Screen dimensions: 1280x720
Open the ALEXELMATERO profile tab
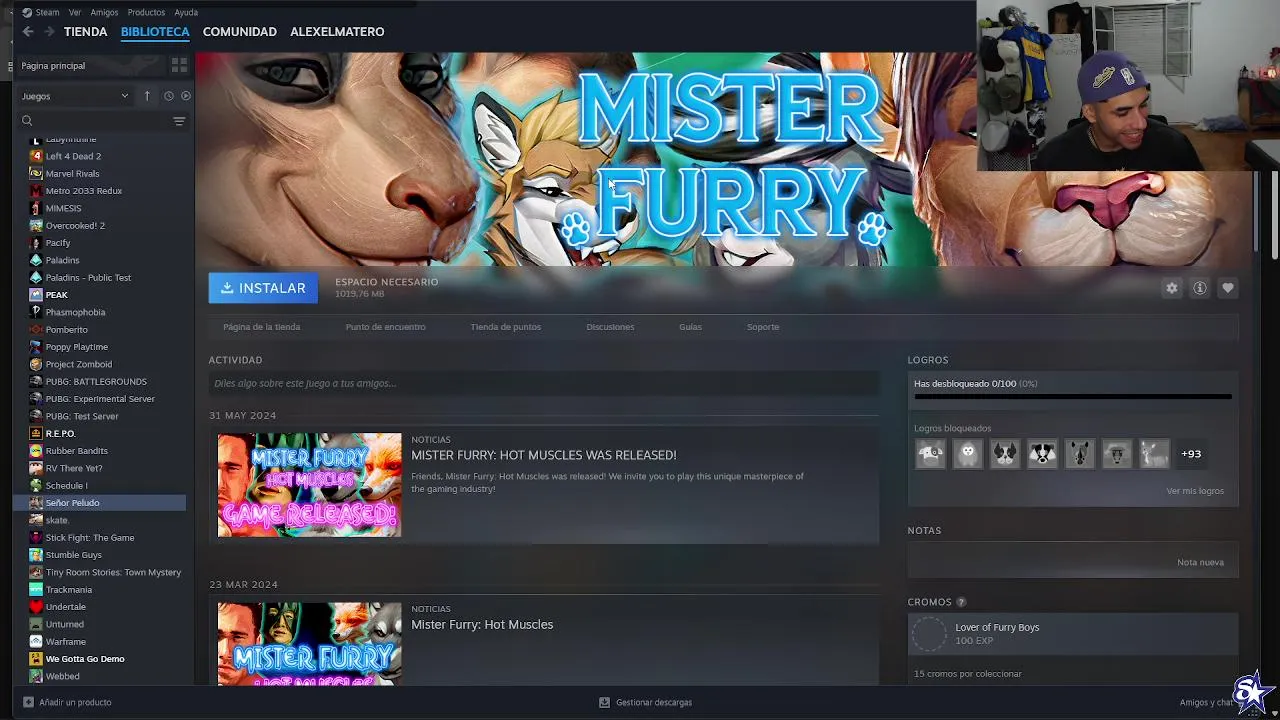[337, 32]
